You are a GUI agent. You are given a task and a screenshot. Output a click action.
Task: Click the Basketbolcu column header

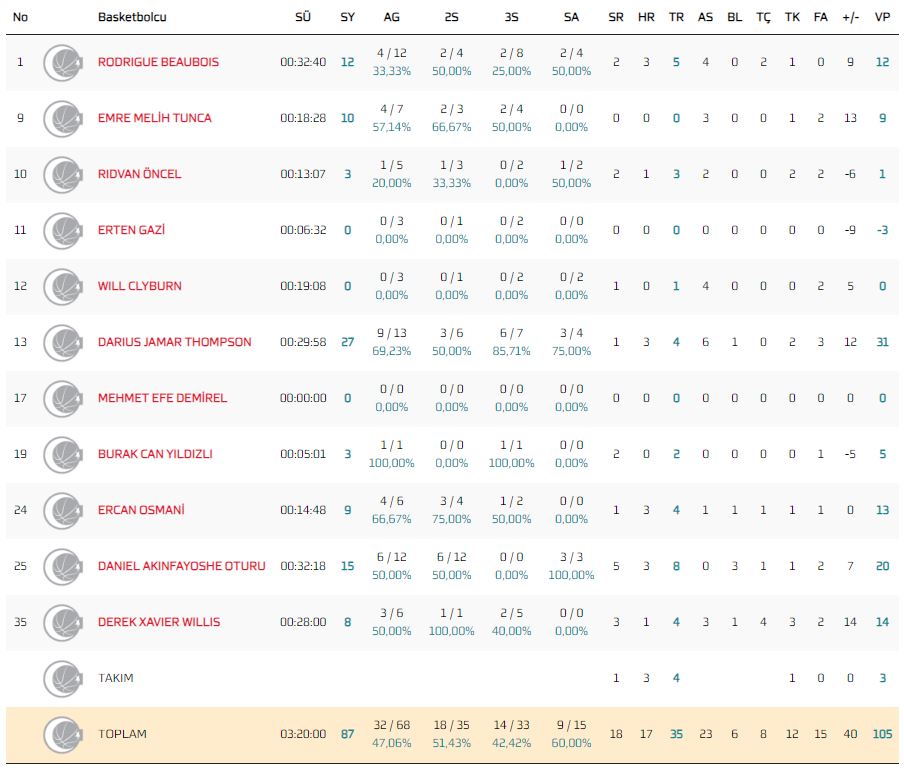(x=132, y=17)
